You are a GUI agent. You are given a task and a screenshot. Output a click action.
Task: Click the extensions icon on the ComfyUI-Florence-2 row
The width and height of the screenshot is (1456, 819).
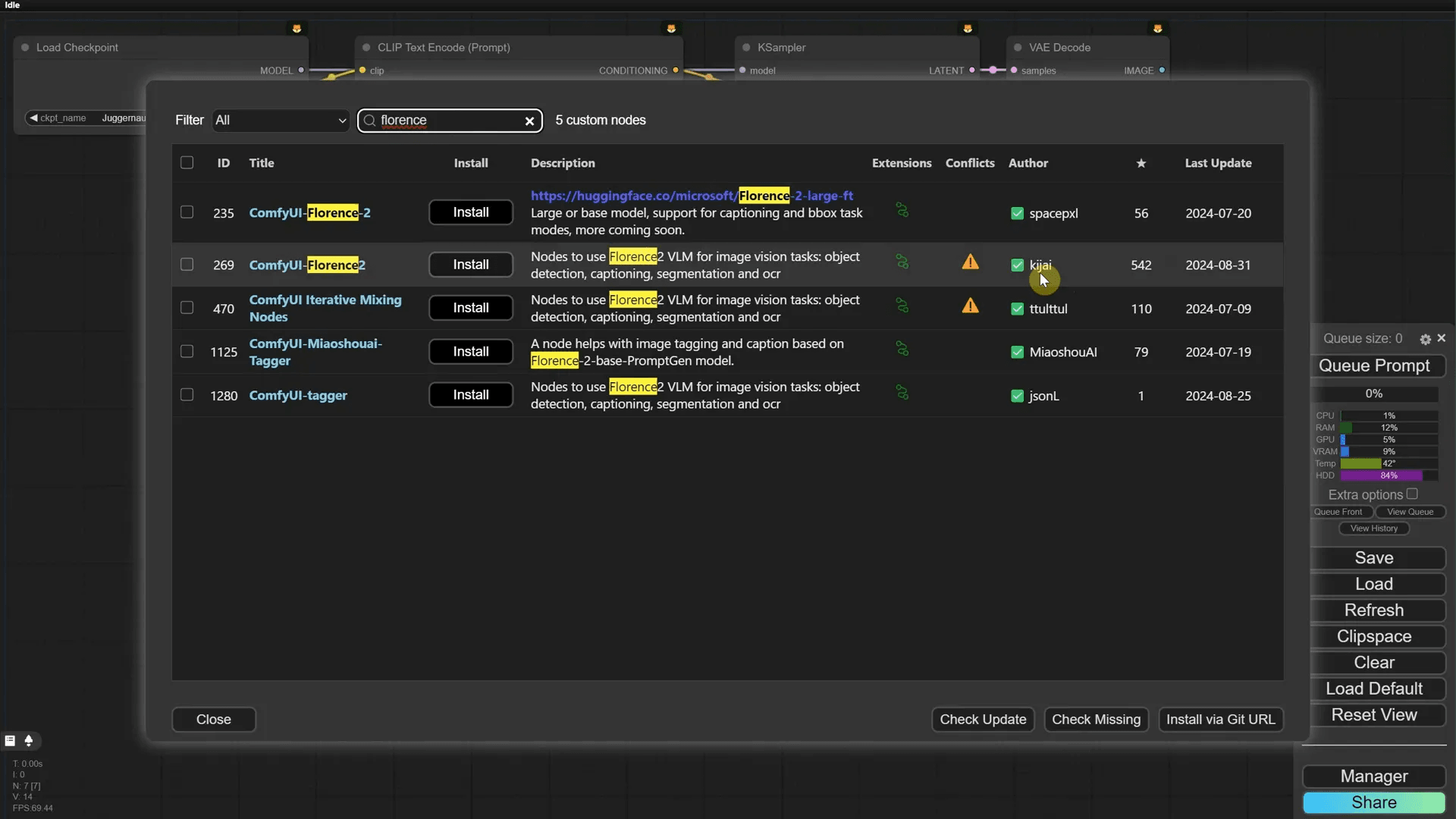point(902,209)
